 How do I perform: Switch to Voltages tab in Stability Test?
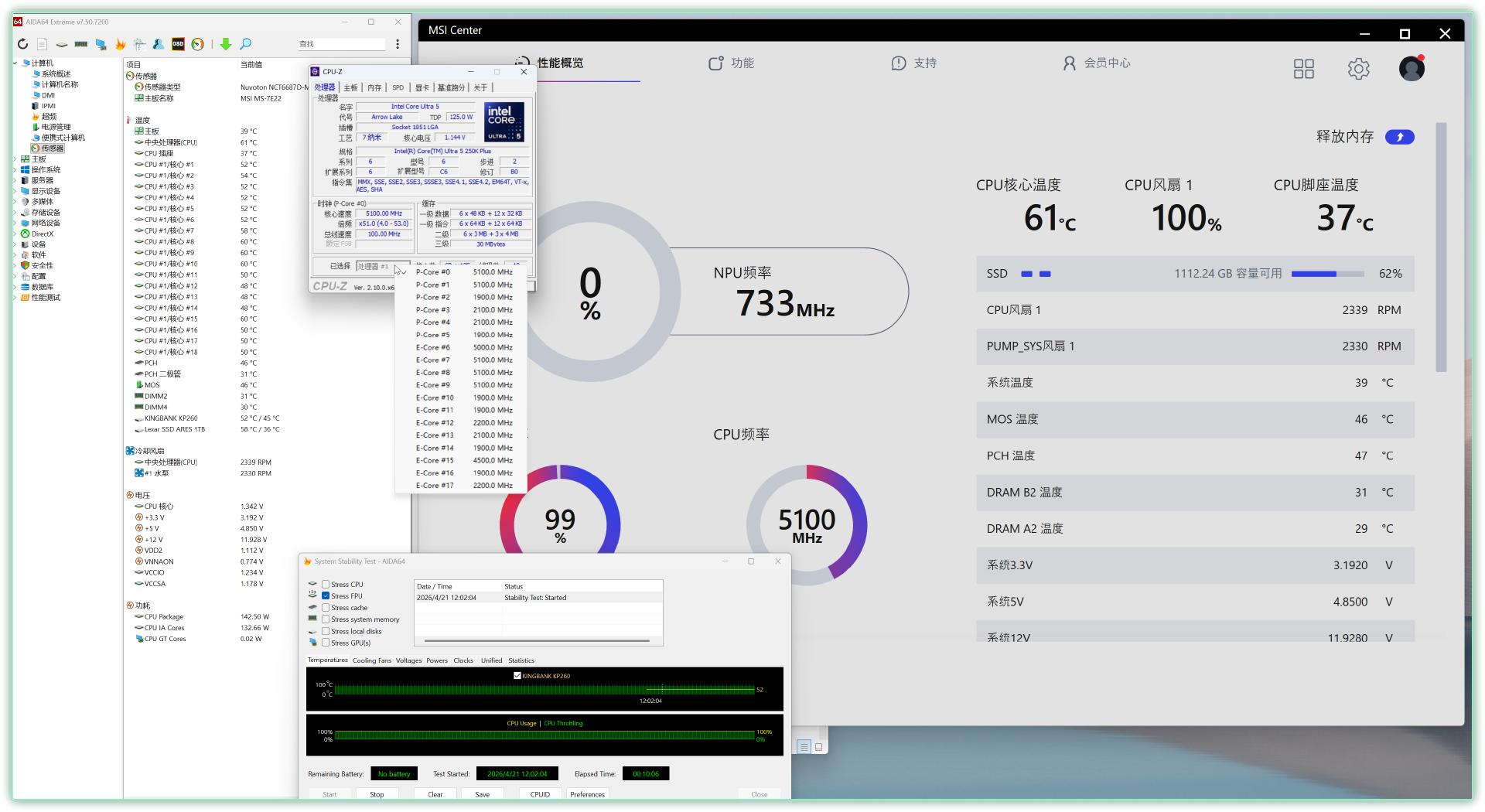click(x=408, y=660)
